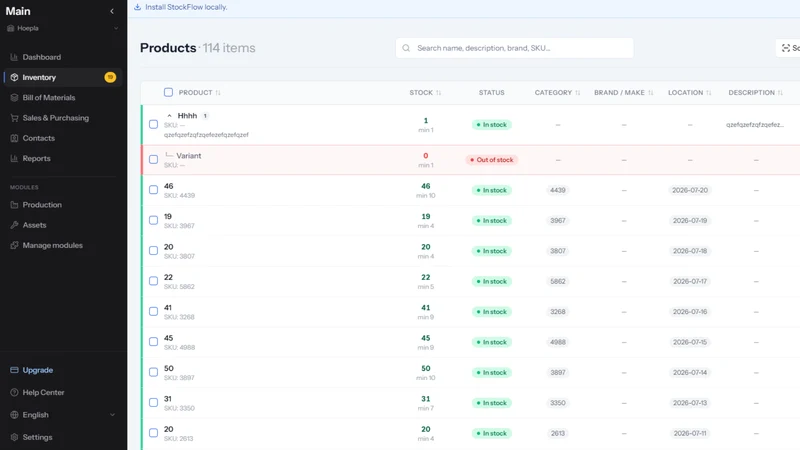Click the Upgrade link

pos(38,370)
